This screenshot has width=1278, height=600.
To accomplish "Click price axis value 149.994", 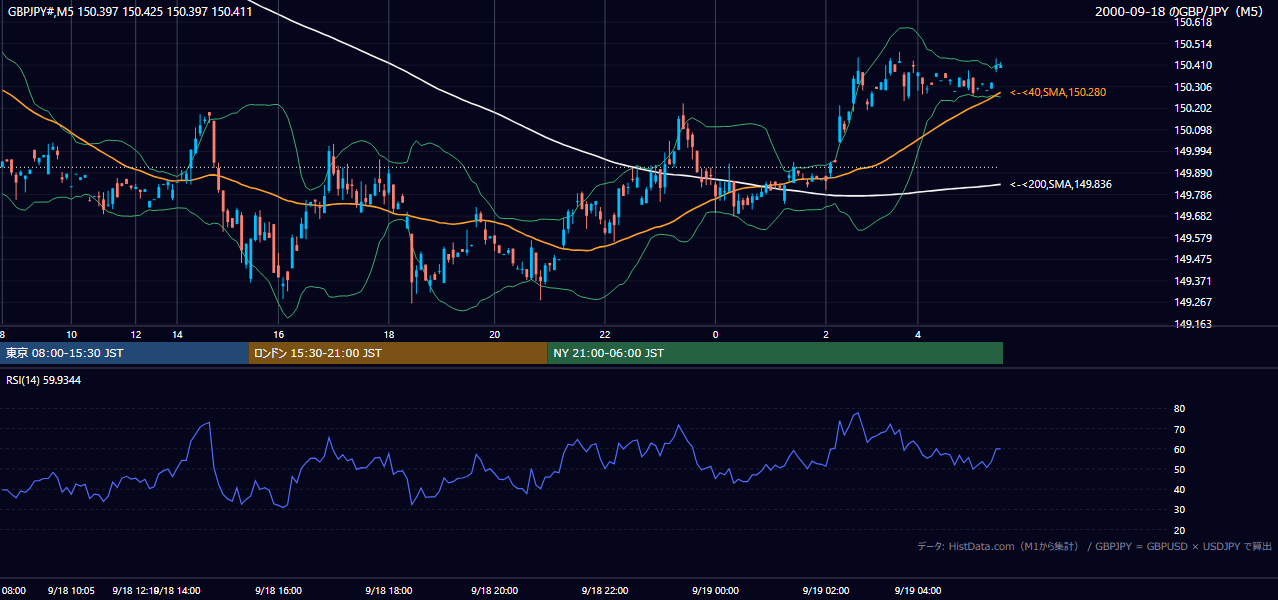I will coord(1193,151).
